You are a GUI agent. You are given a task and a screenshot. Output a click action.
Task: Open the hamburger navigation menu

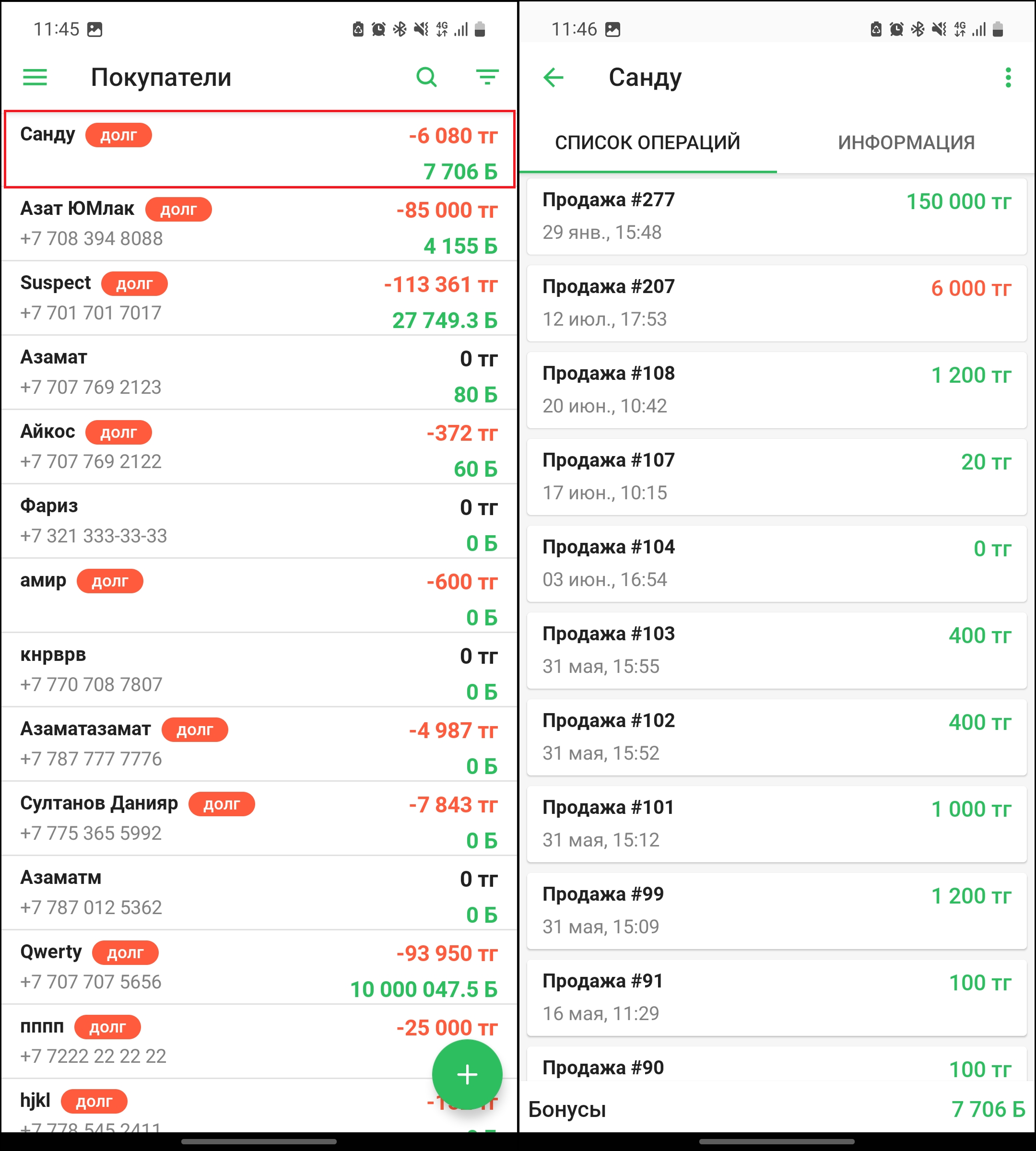(35, 77)
